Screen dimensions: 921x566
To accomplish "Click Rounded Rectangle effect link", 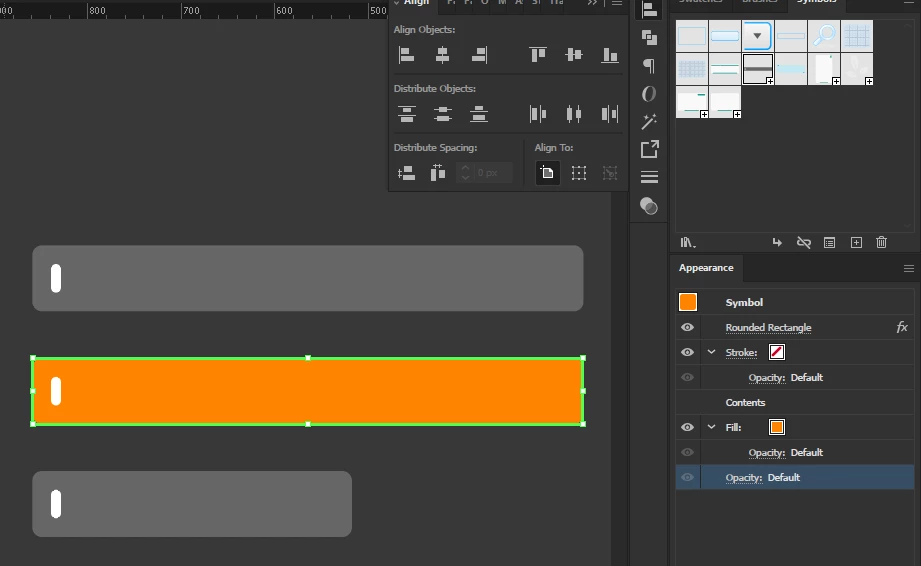I will 768,328.
